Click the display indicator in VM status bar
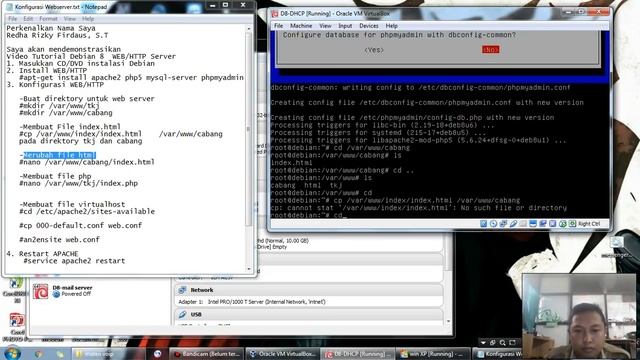 click(x=533, y=224)
